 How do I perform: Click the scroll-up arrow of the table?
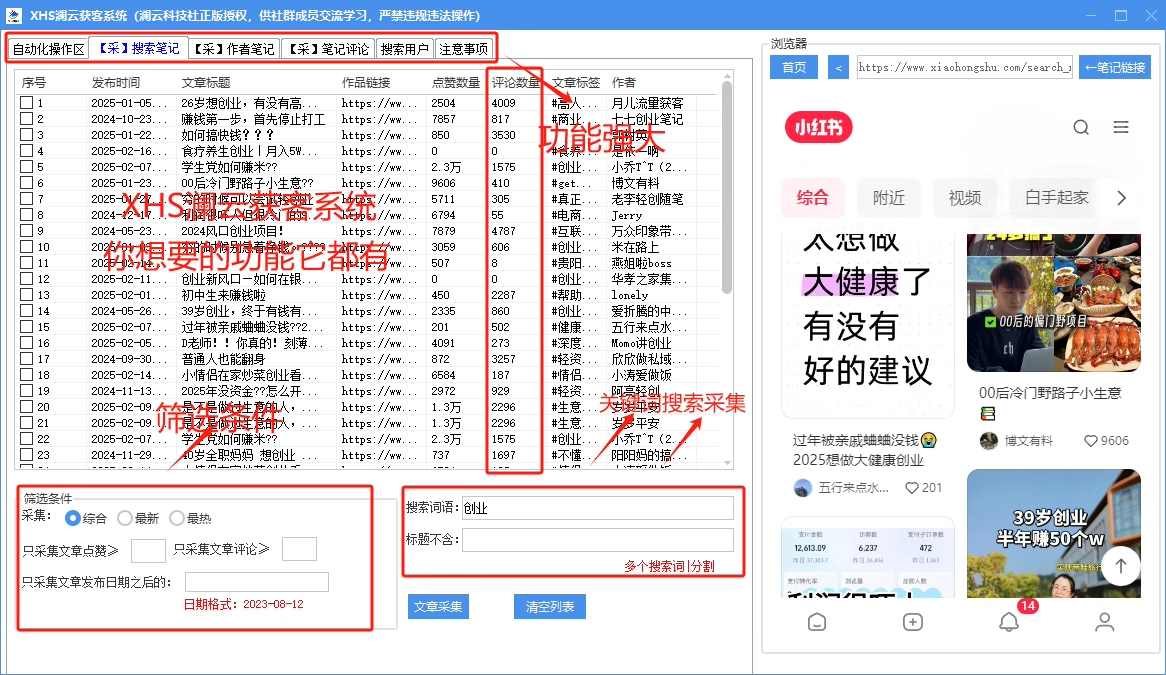(x=727, y=76)
